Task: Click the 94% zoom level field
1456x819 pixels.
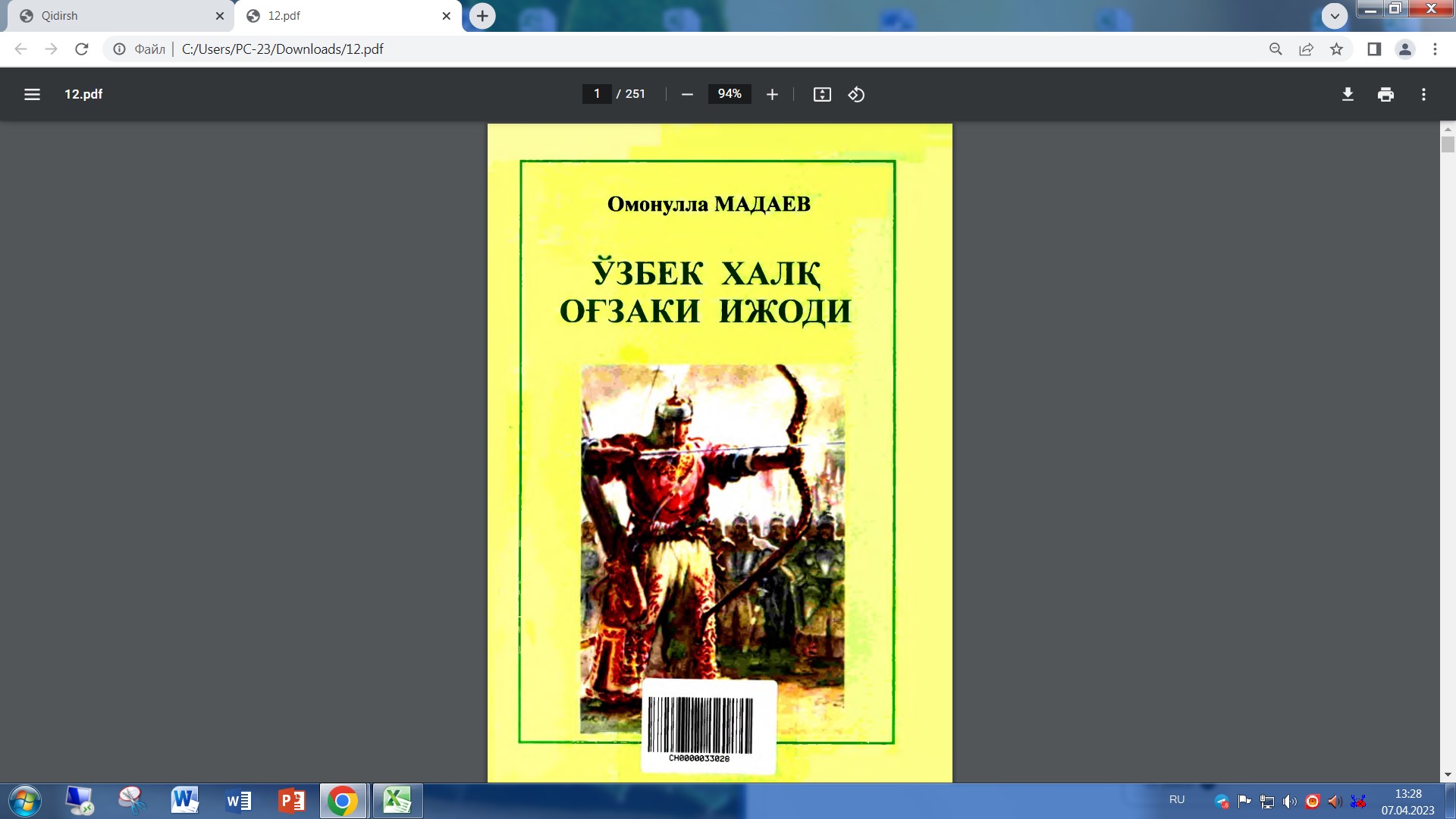Action: pyautogui.click(x=730, y=94)
